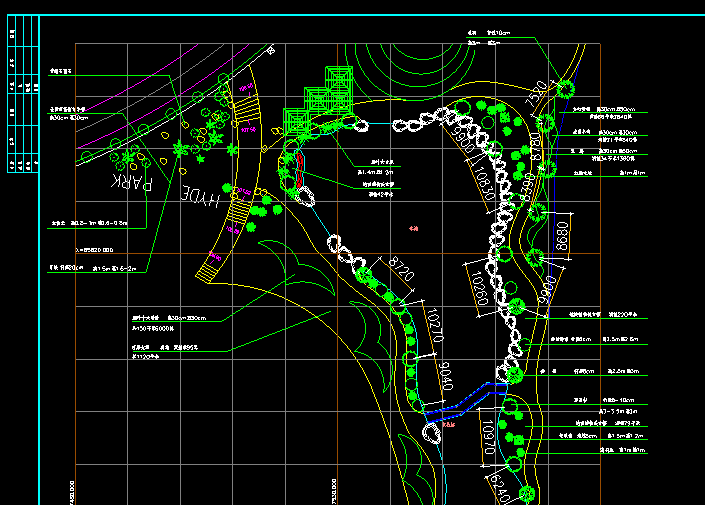Select the 6240 dimension label
The height and width of the screenshot is (505, 705).
tap(500, 489)
